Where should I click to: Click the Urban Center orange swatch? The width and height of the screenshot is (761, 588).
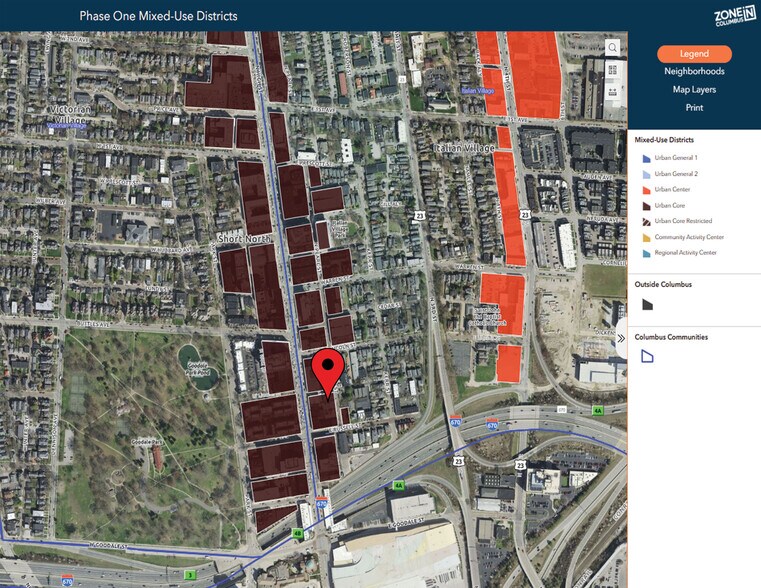click(646, 190)
